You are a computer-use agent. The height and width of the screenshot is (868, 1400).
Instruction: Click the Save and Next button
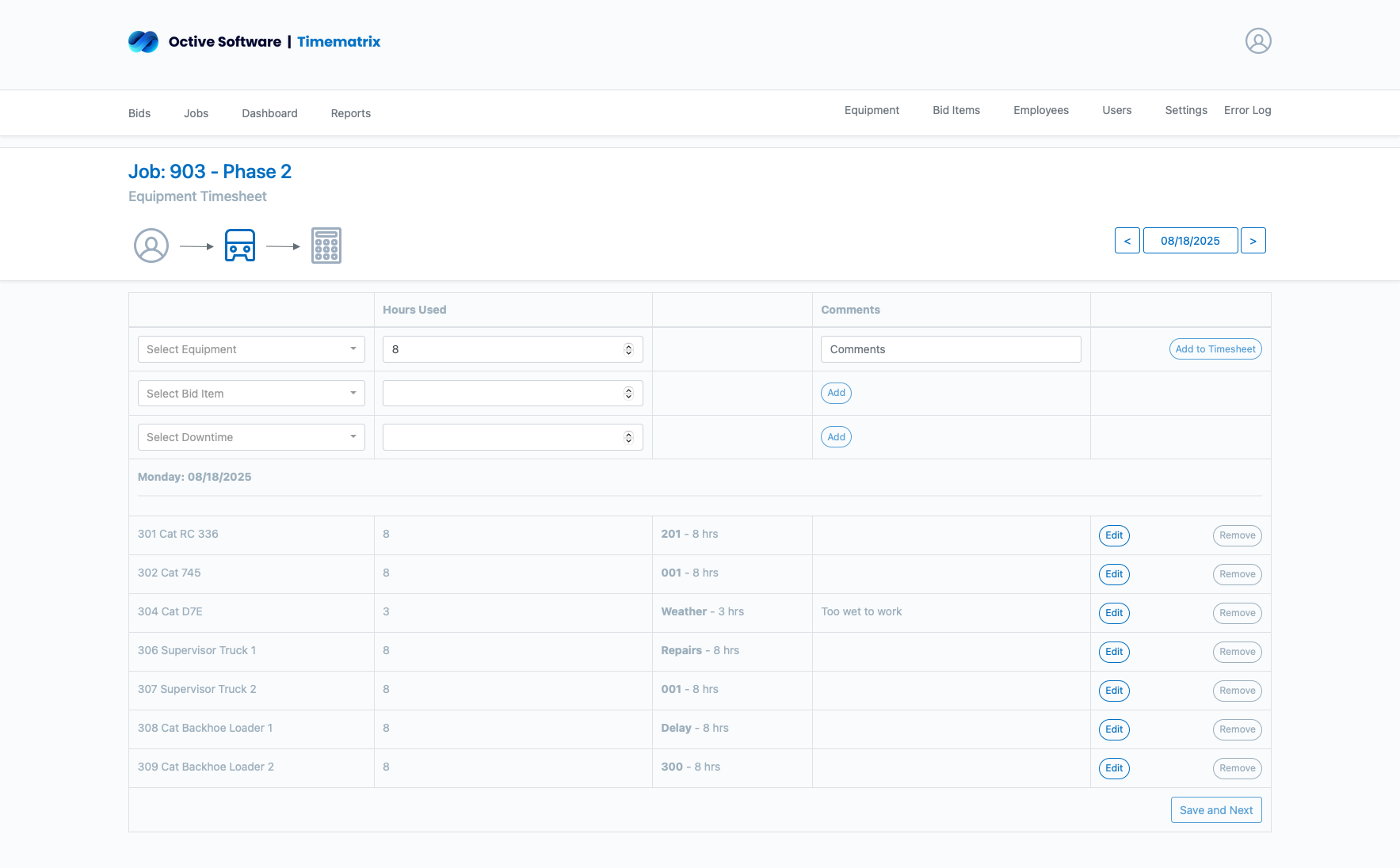point(1215,810)
